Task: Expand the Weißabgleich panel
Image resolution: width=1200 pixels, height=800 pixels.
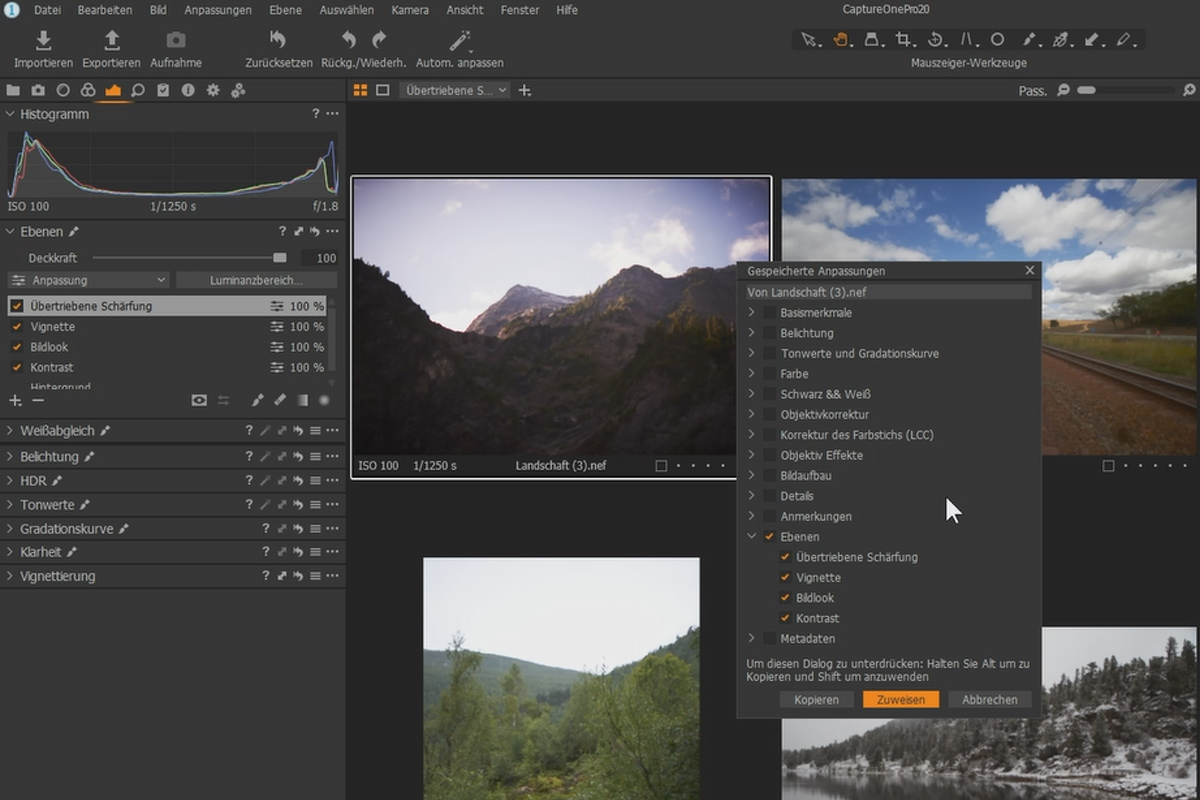Action: [10, 431]
